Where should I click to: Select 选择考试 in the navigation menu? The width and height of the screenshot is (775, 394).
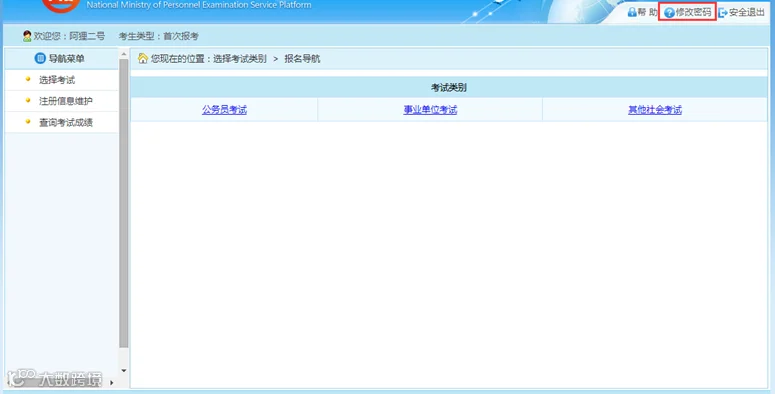point(57,80)
